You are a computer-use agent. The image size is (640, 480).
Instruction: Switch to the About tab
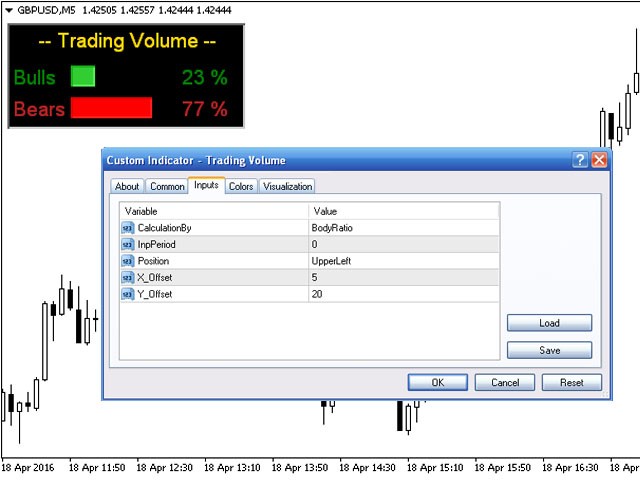[127, 186]
